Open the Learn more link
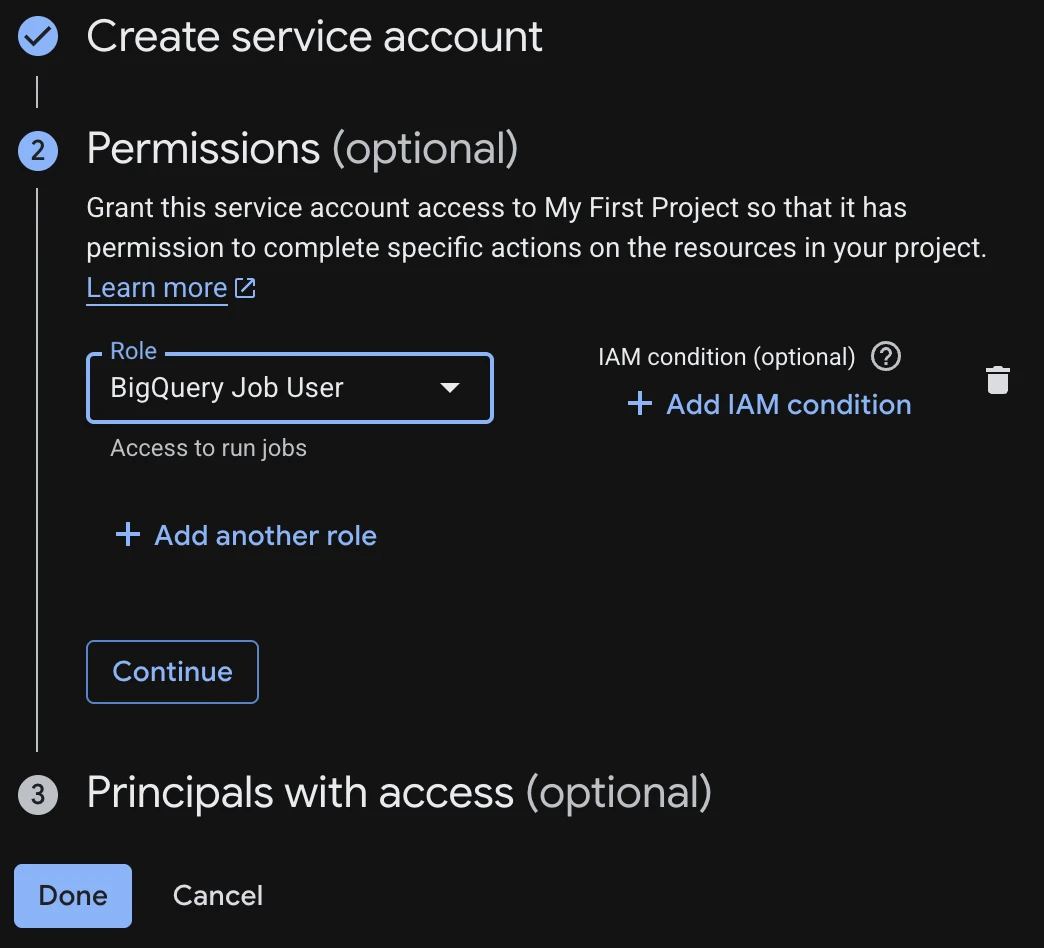Viewport: 1044px width, 948px height. pyautogui.click(x=157, y=288)
